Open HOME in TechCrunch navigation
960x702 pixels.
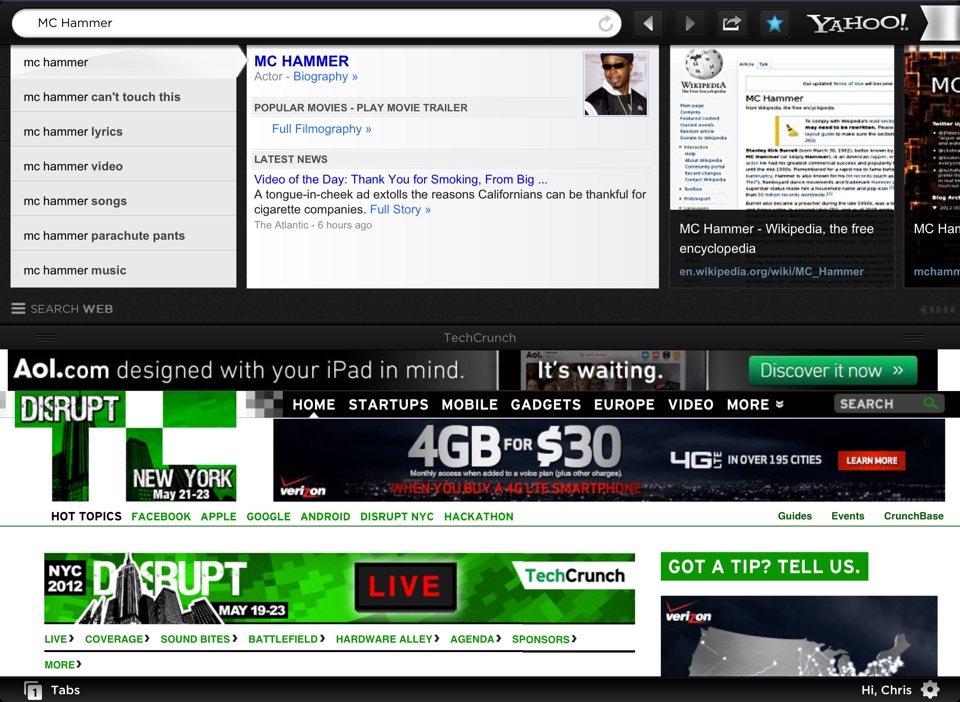313,405
